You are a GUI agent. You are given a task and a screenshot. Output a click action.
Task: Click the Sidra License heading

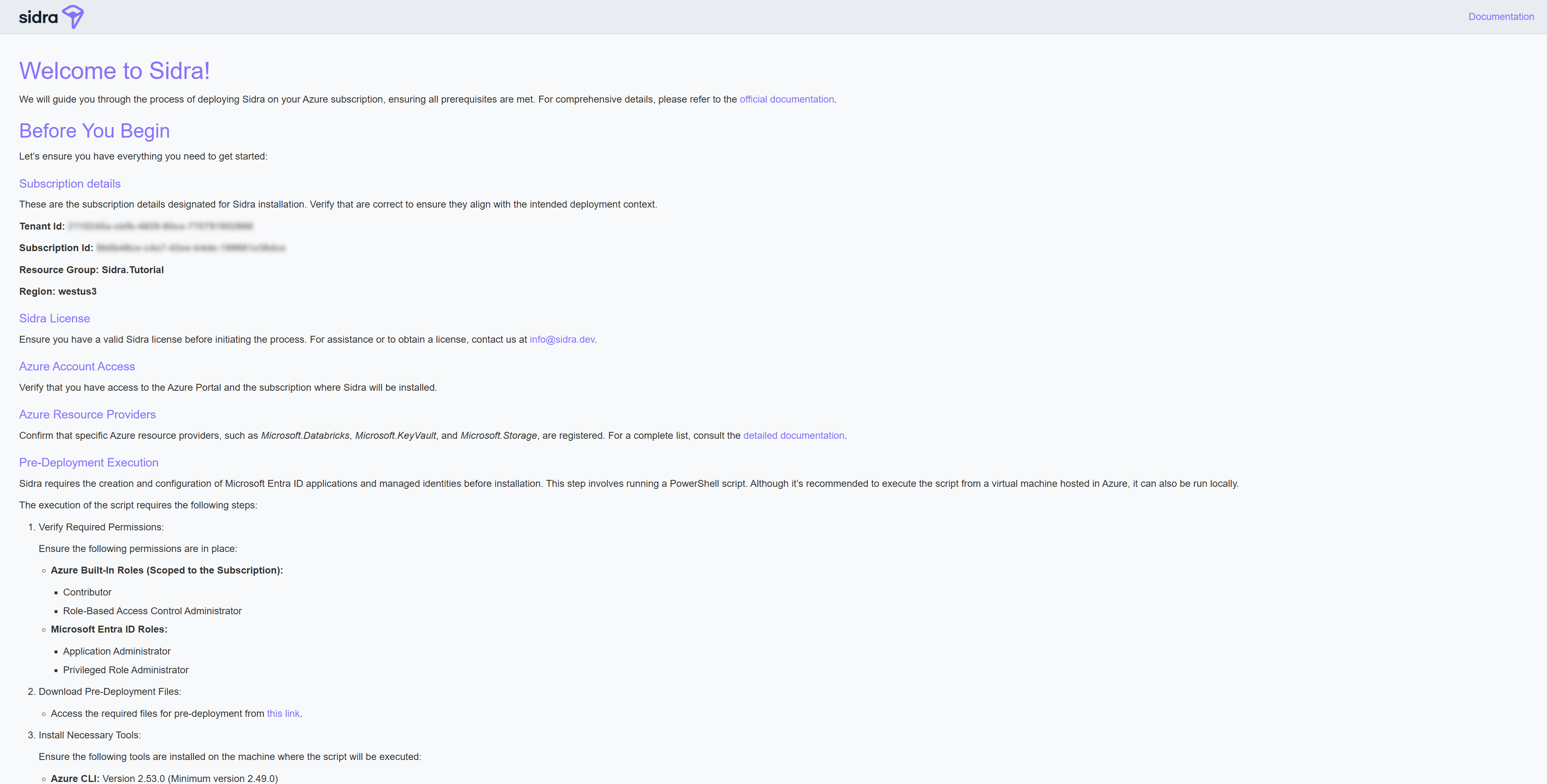[x=55, y=318]
